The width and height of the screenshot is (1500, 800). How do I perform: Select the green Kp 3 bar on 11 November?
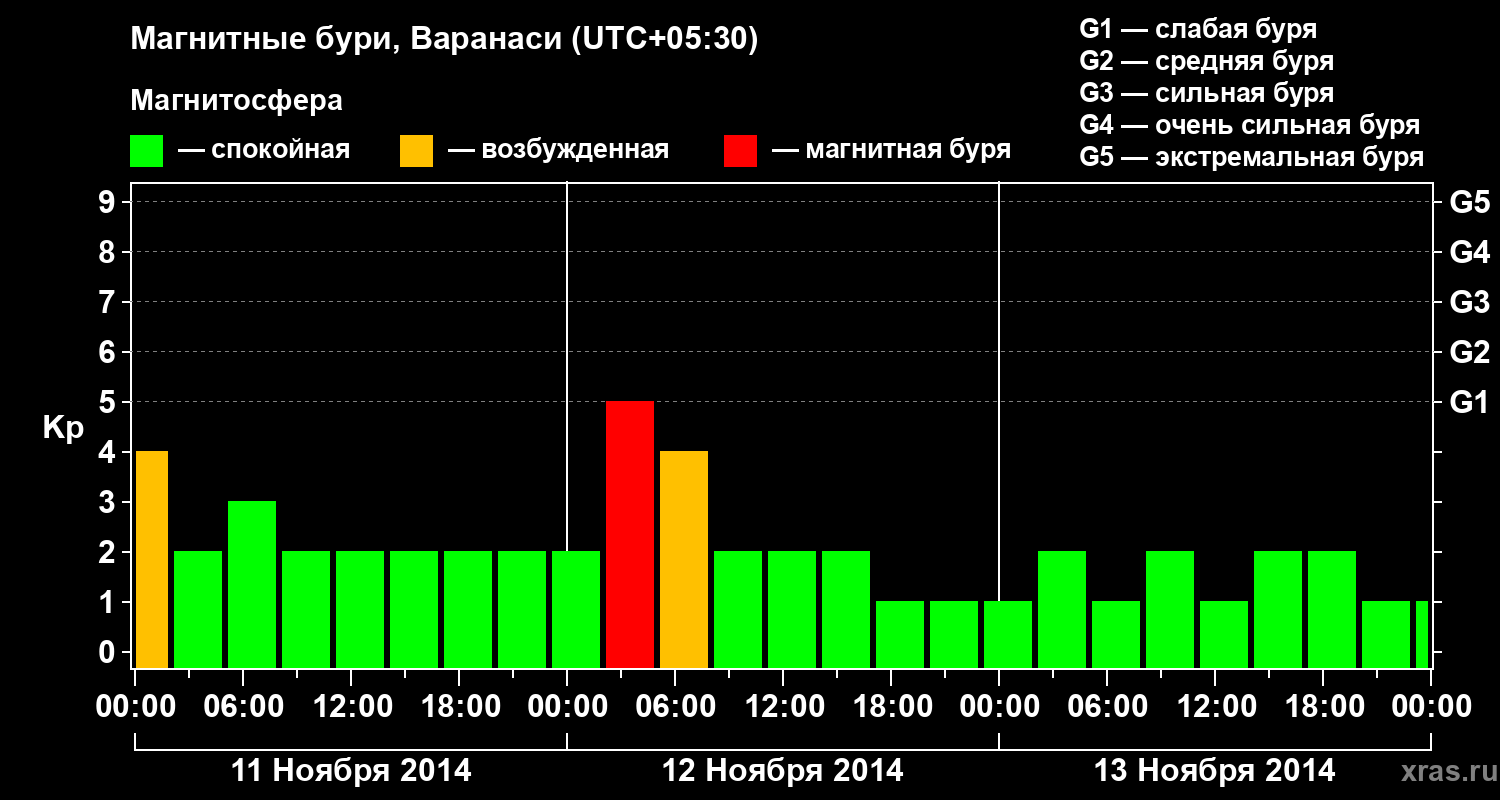pos(252,584)
